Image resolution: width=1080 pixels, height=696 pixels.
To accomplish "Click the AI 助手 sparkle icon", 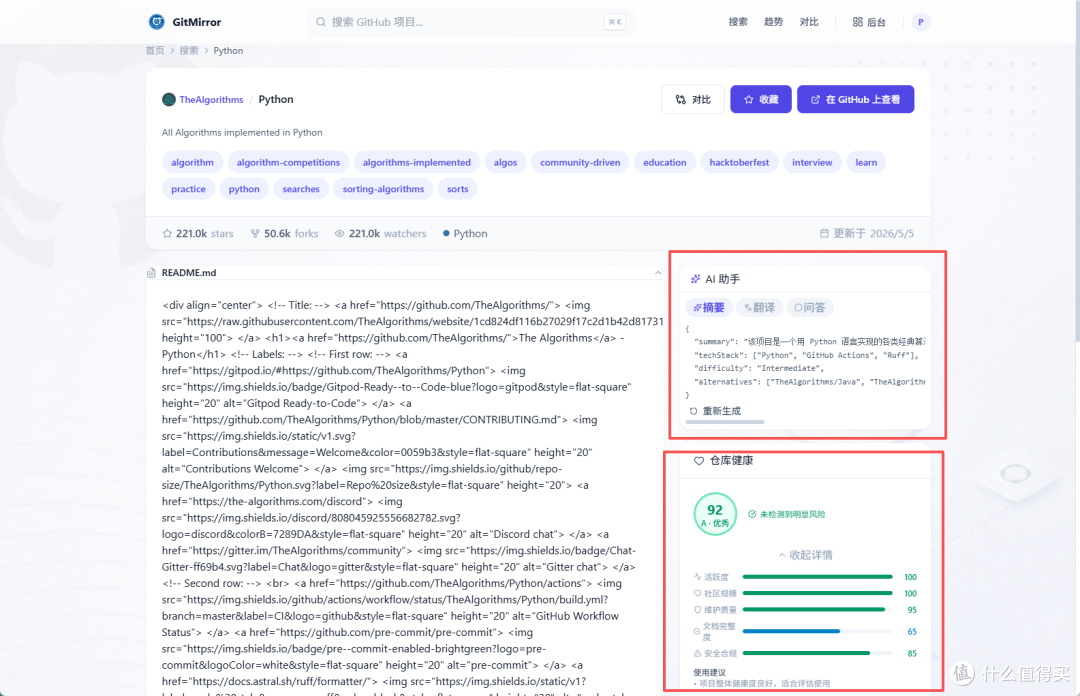I will point(696,279).
